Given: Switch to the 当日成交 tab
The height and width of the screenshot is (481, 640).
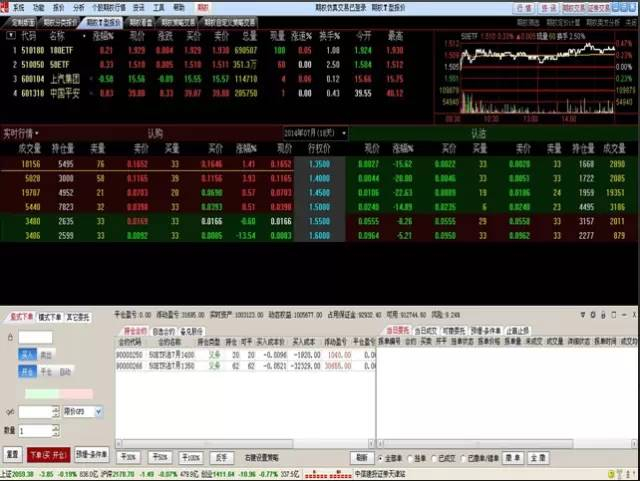Looking at the screenshot, I should click(x=426, y=331).
